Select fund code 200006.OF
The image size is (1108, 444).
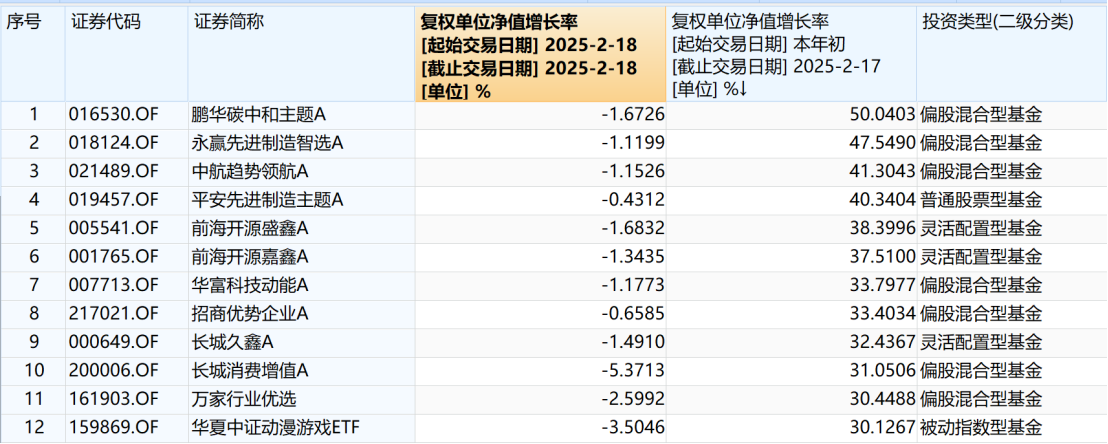tap(113, 370)
